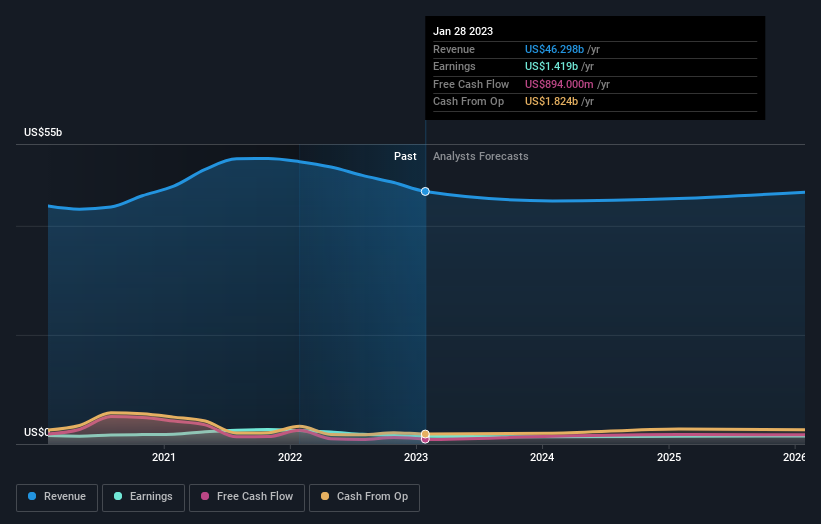
Task: Click tooltip date Jan 28 2023
Action: (463, 31)
